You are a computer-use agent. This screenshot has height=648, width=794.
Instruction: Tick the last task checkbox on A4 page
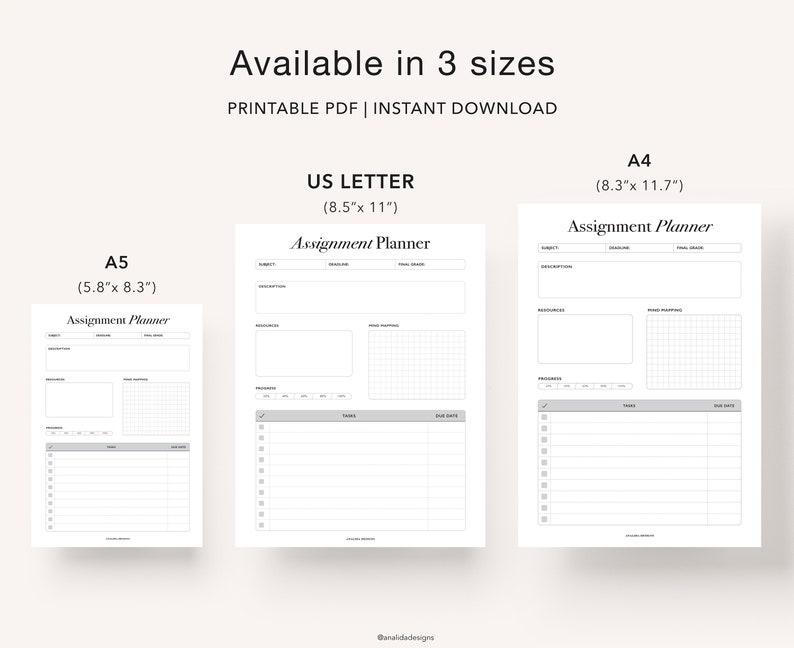544,519
